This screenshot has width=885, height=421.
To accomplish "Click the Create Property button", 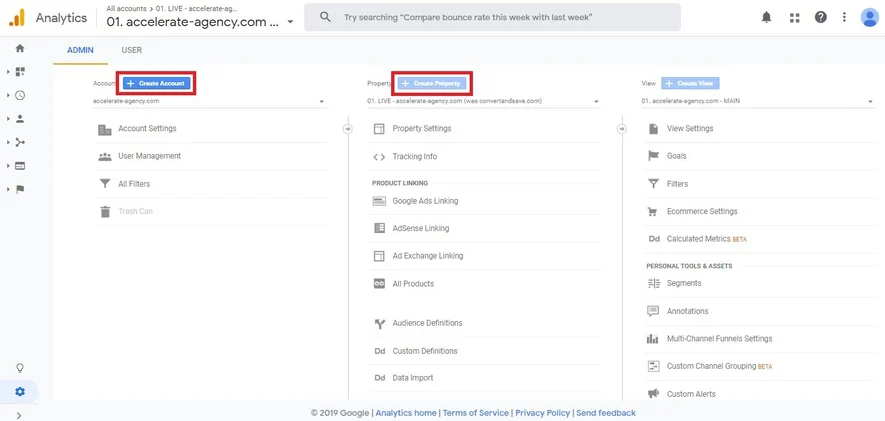I will click(x=432, y=84).
